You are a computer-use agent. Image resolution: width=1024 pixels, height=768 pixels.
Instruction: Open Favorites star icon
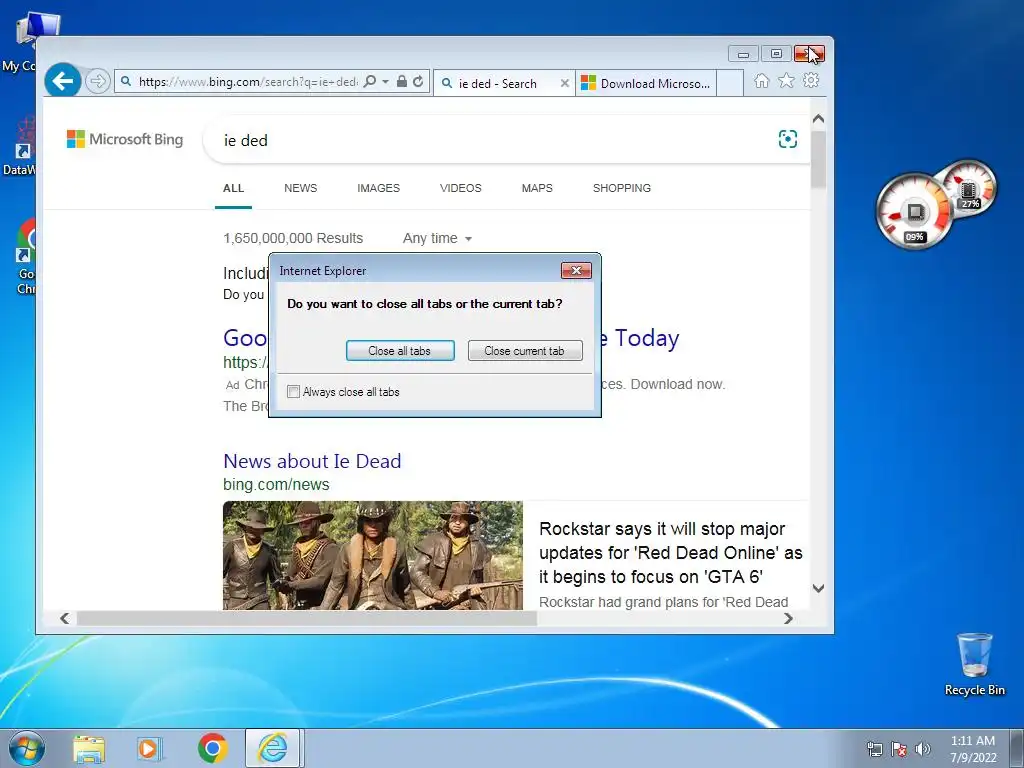click(786, 80)
